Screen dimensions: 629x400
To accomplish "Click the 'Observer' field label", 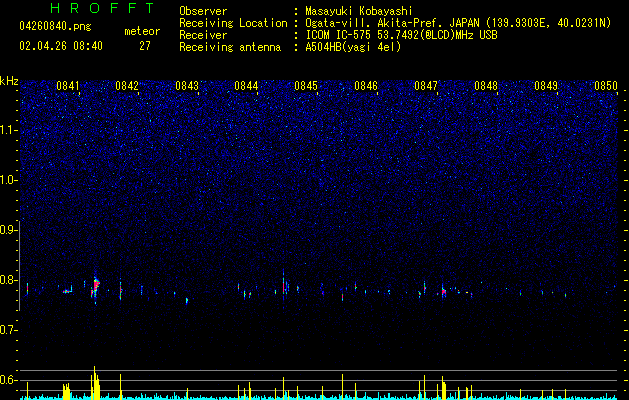I will click(203, 11).
